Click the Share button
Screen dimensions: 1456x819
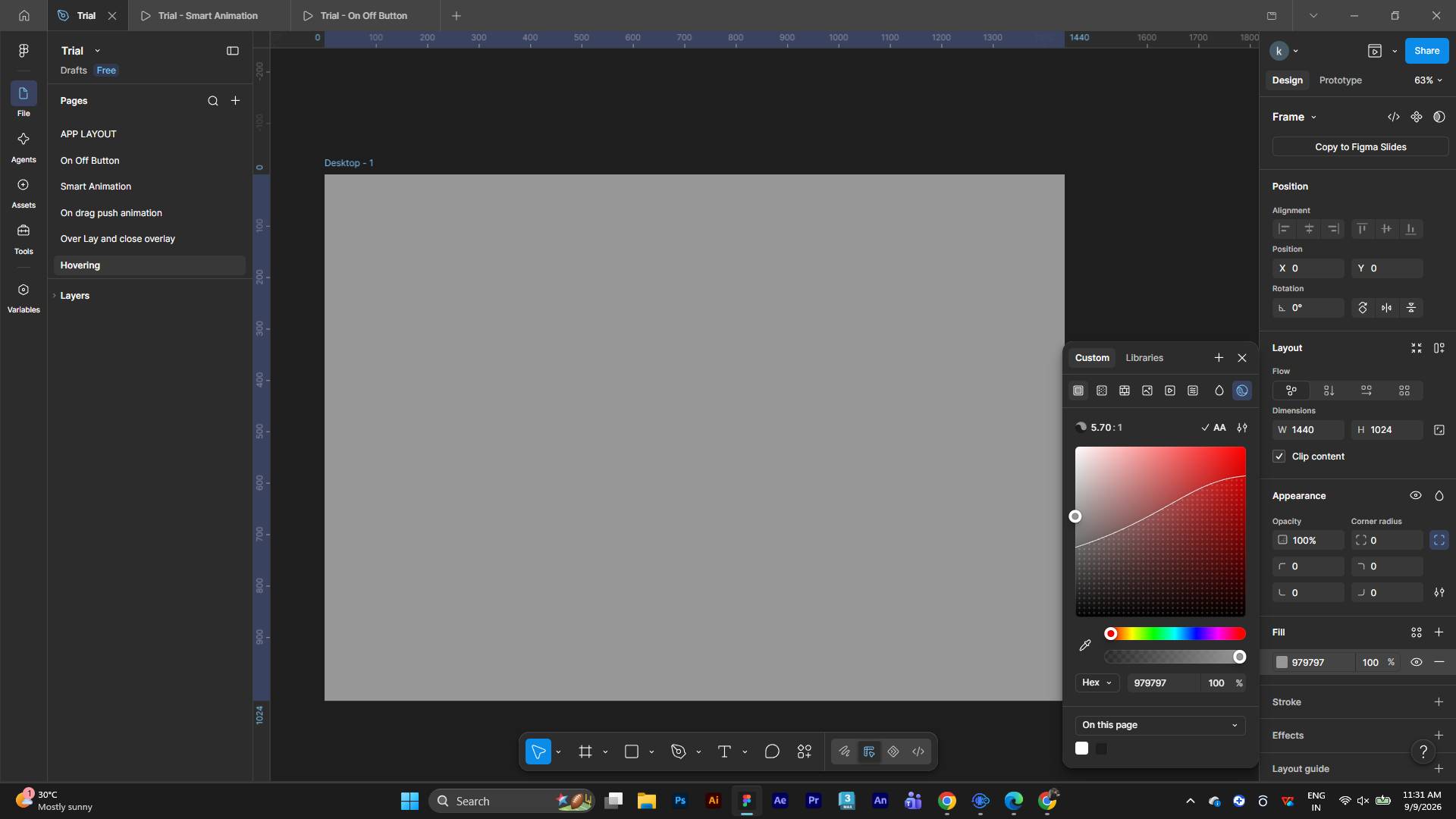coord(1426,51)
